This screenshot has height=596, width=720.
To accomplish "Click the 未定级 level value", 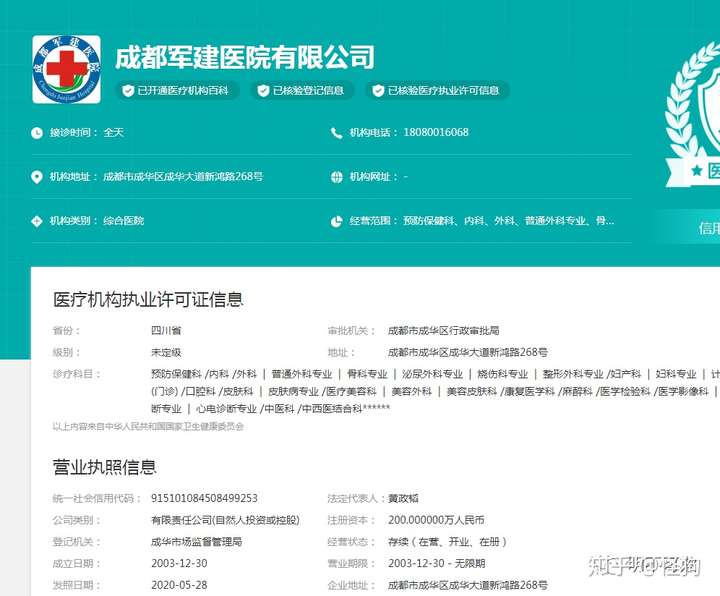I will click(x=166, y=352).
